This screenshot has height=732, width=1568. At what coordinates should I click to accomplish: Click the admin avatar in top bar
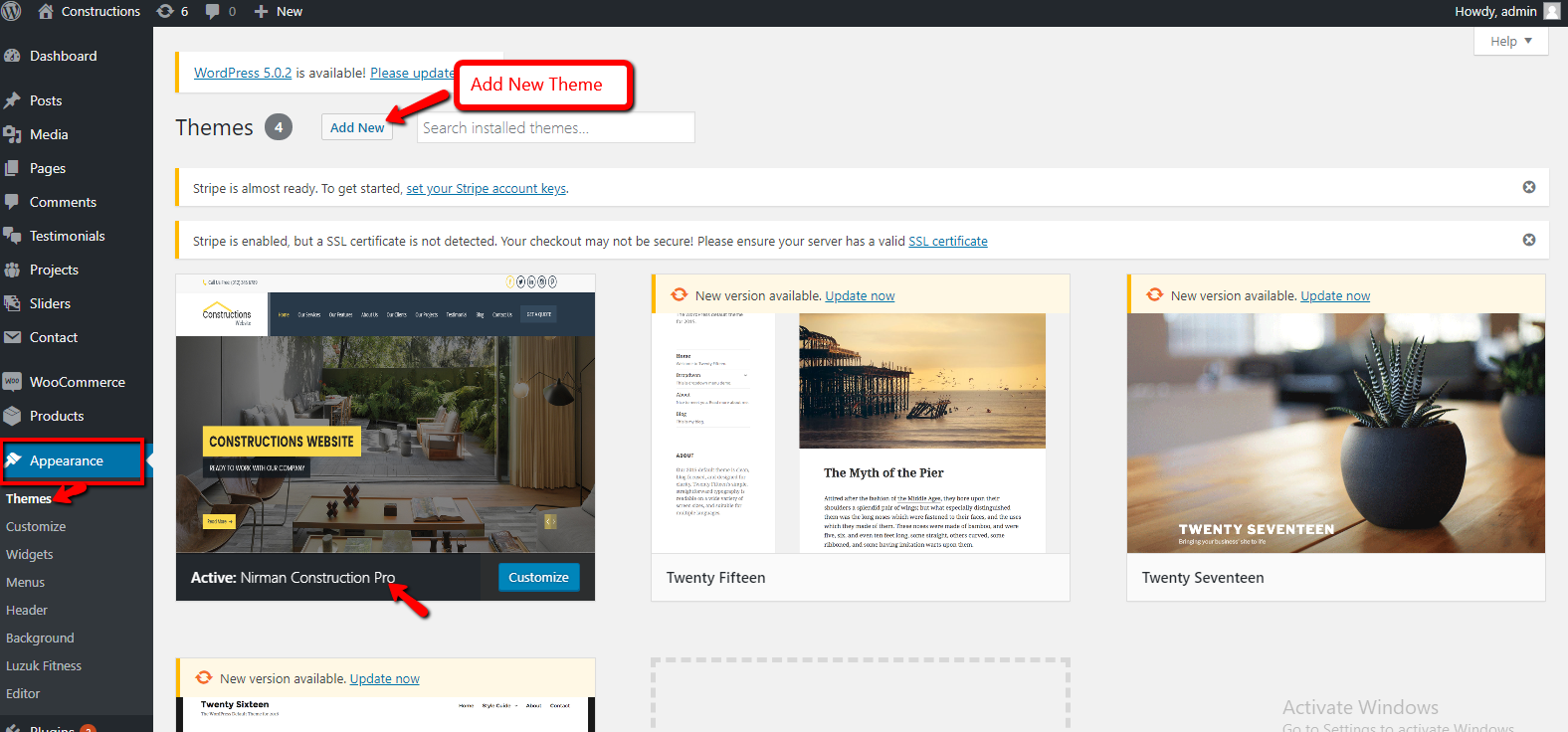click(x=1552, y=11)
